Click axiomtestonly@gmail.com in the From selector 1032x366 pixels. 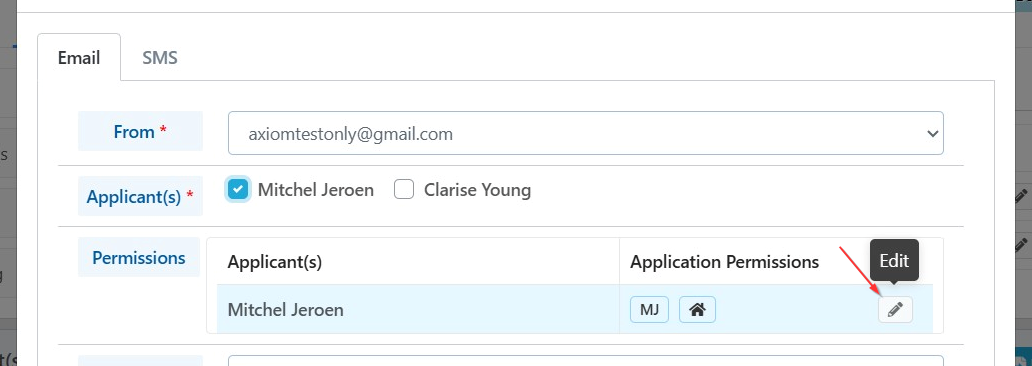[351, 134]
